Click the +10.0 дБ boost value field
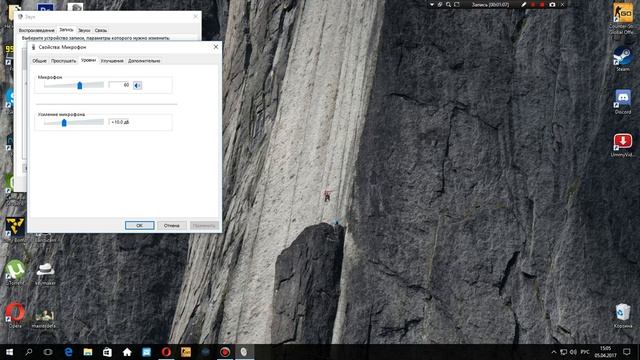640x360 pixels. pos(119,122)
